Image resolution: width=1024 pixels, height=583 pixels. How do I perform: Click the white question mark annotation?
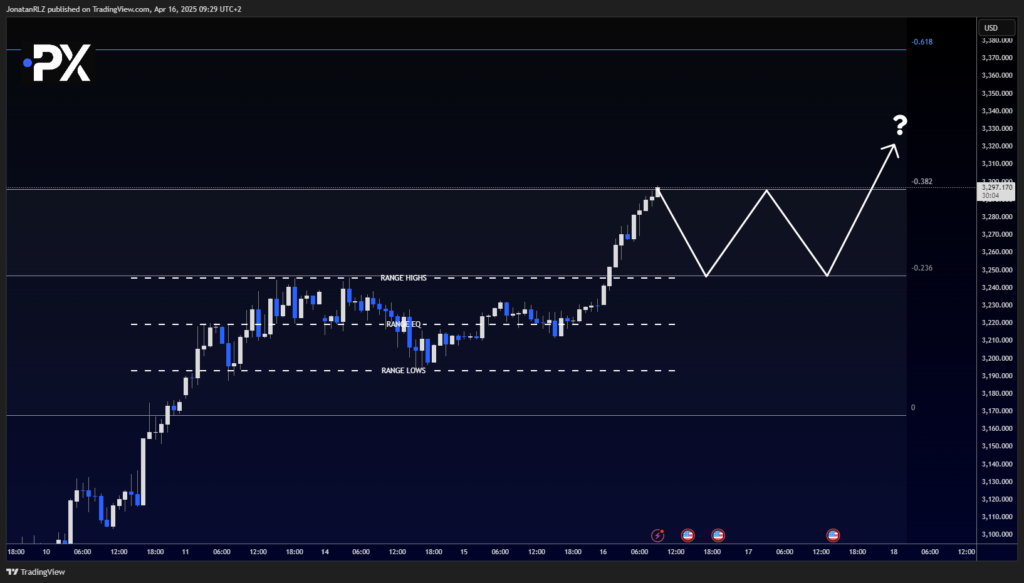(x=900, y=125)
